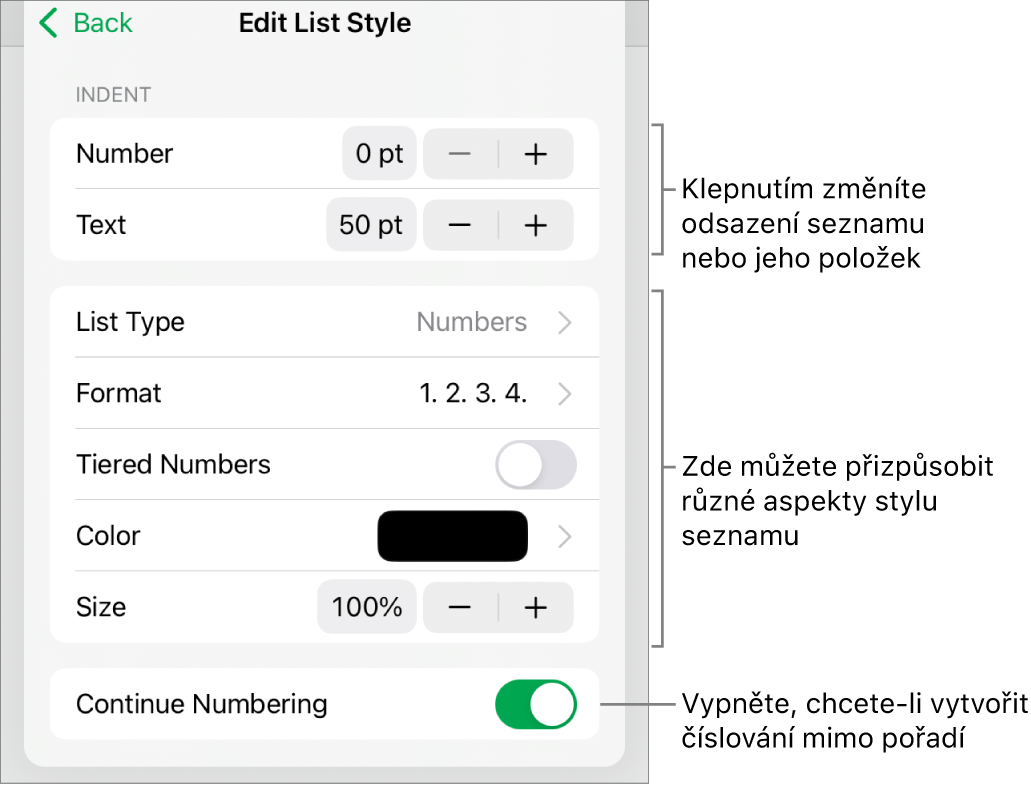Decrease the Text indent value
The image size is (1031, 785).
coord(460,225)
